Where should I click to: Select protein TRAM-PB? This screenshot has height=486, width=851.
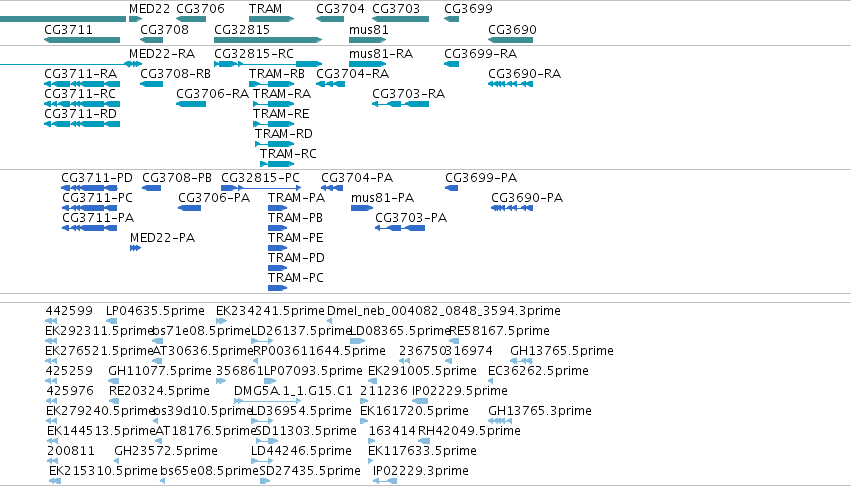click(x=296, y=218)
